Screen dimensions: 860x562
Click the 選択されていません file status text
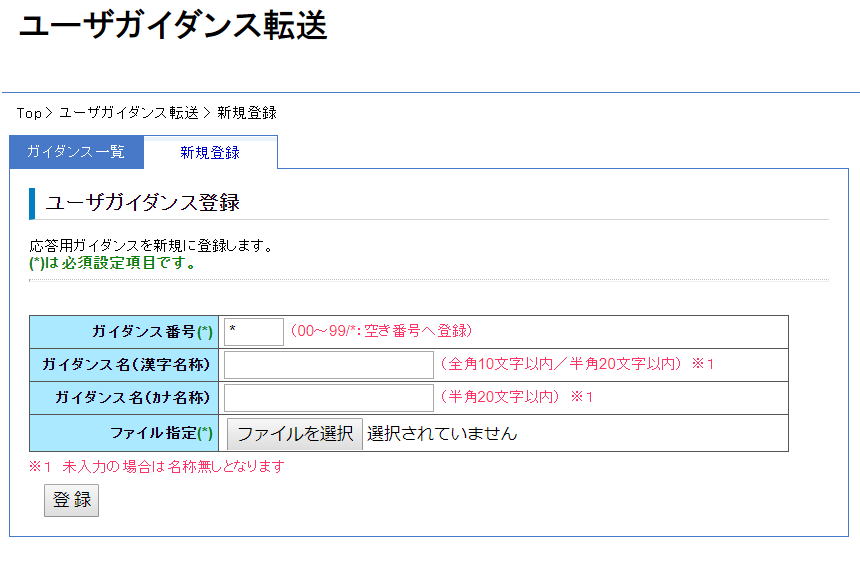point(442,434)
